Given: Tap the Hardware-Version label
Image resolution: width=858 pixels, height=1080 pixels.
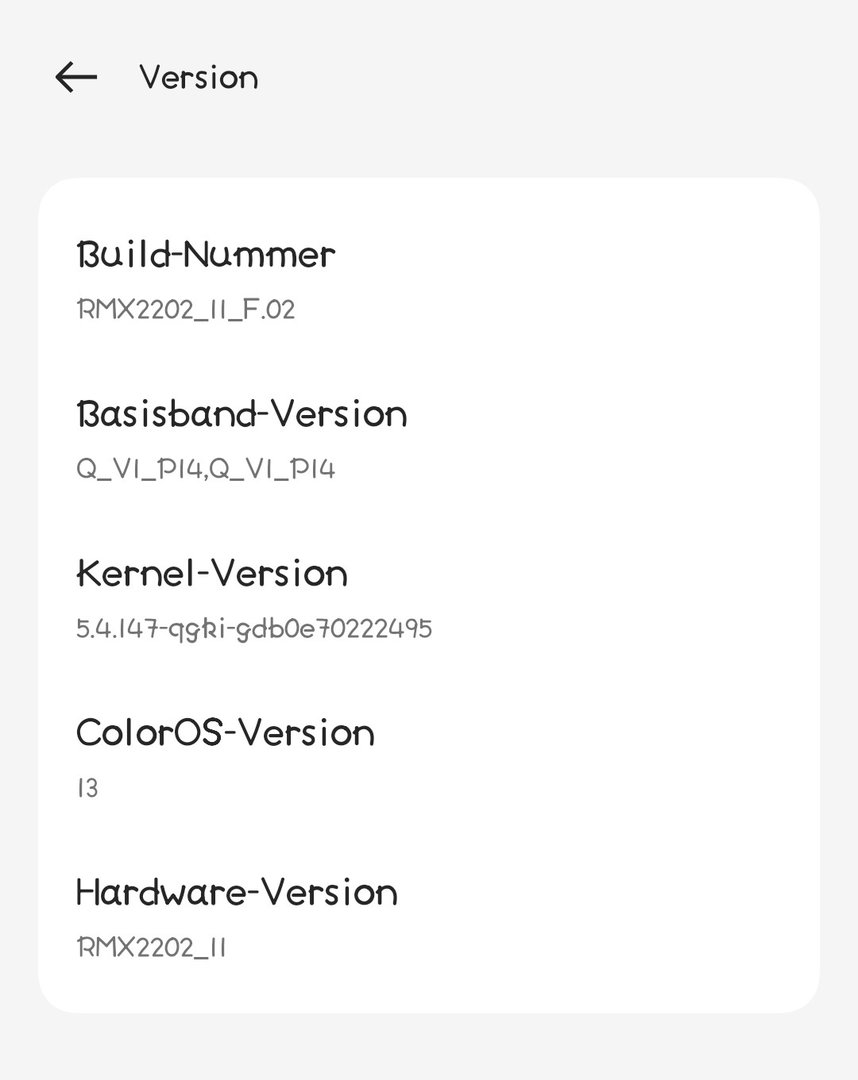Looking at the screenshot, I should click(237, 892).
